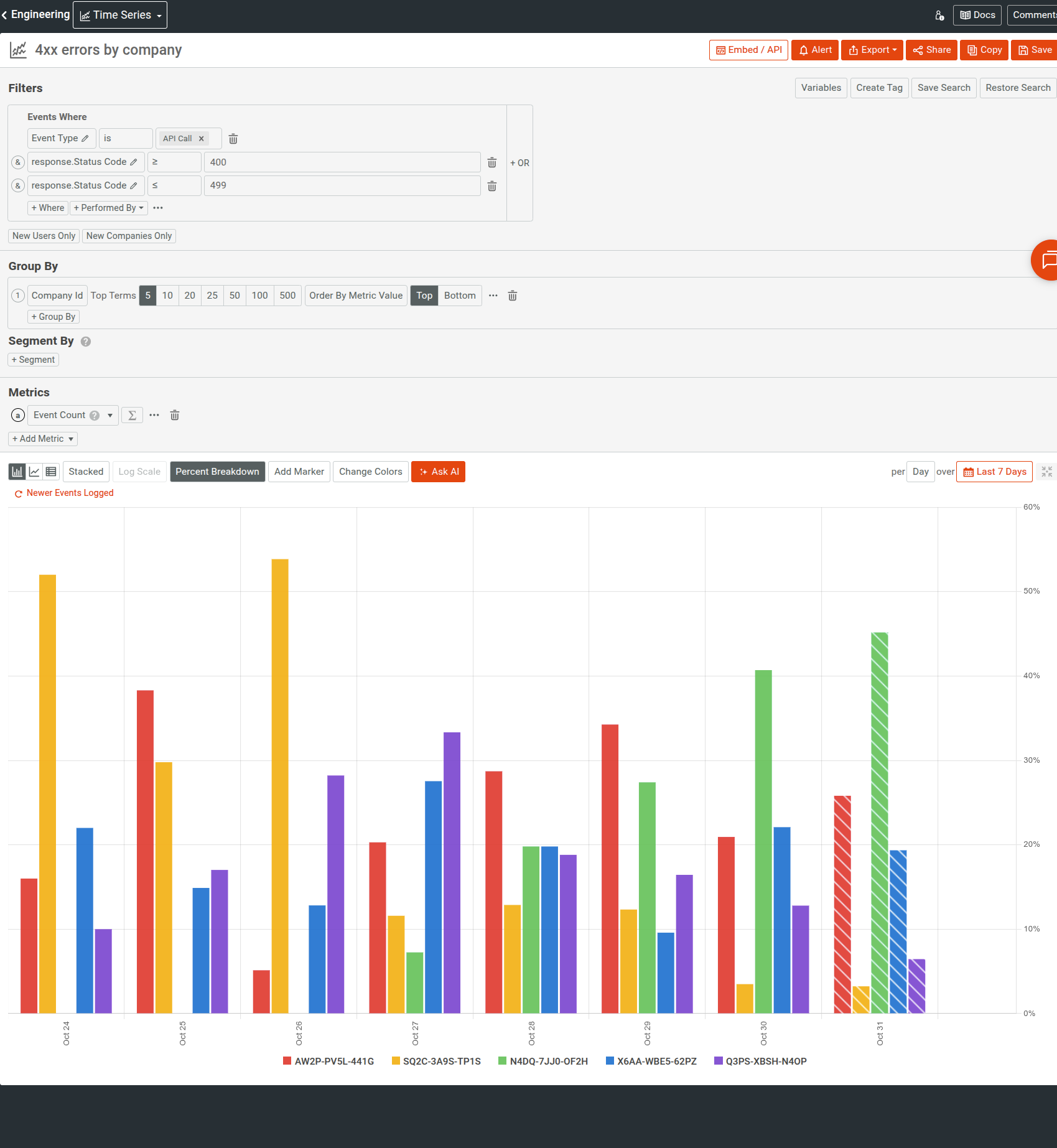
Task: Click the collapse/expand arrows beside Last 7 Days
Action: tap(1046, 471)
